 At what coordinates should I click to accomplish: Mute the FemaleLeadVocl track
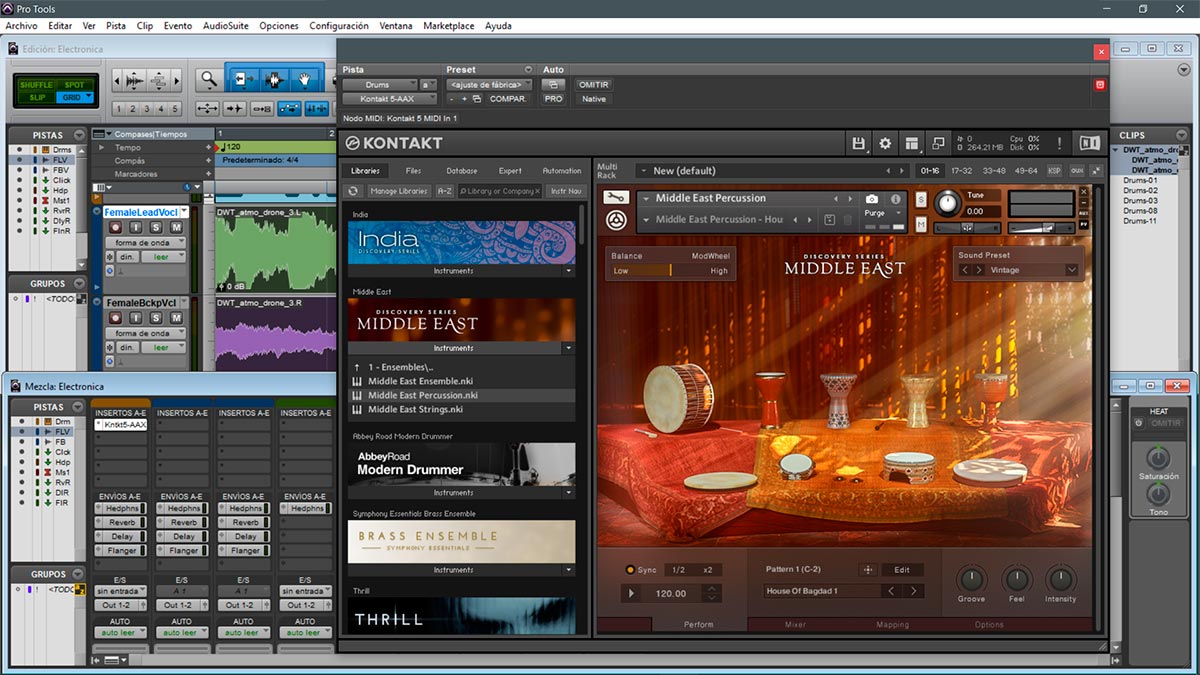[176, 228]
